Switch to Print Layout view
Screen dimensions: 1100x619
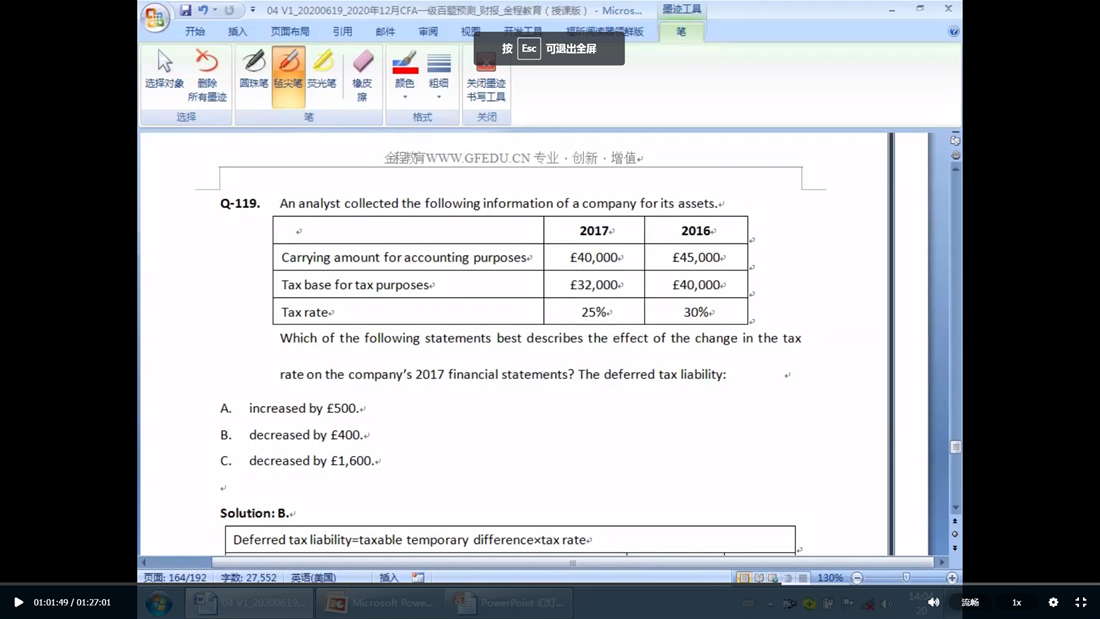(x=744, y=578)
